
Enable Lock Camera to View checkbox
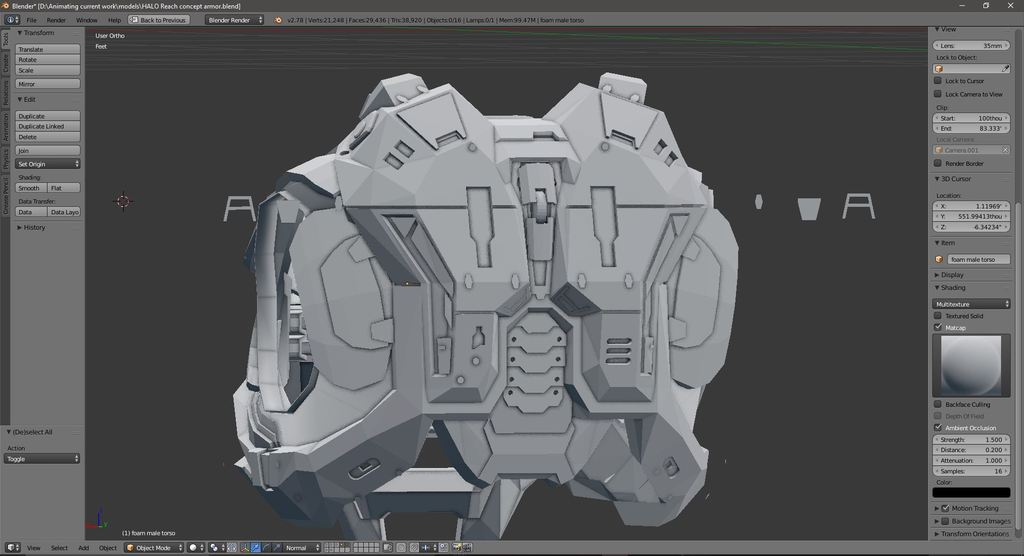click(x=938, y=94)
